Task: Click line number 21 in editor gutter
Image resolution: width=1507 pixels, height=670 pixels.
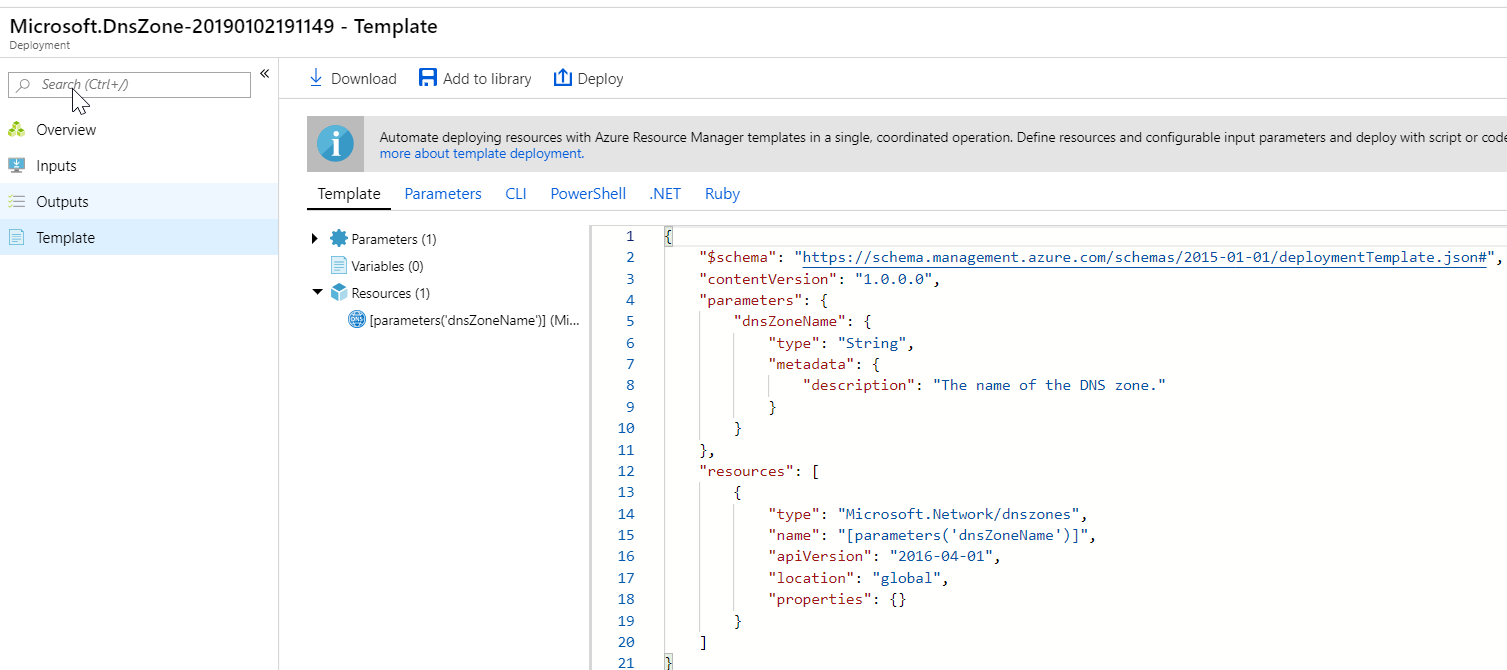Action: click(x=626, y=663)
